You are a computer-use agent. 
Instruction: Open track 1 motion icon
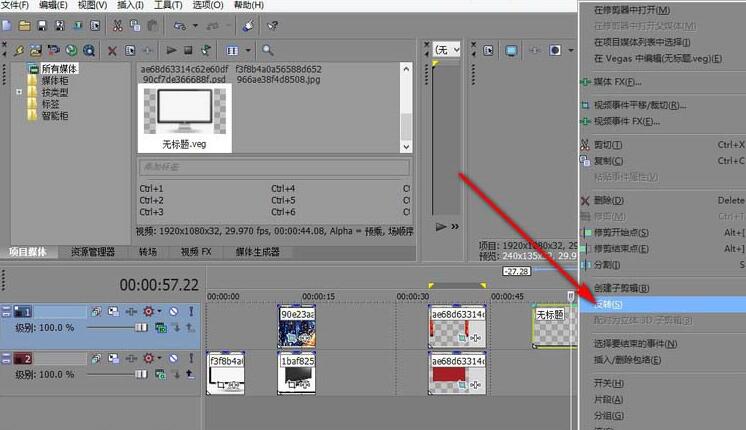click(112, 312)
